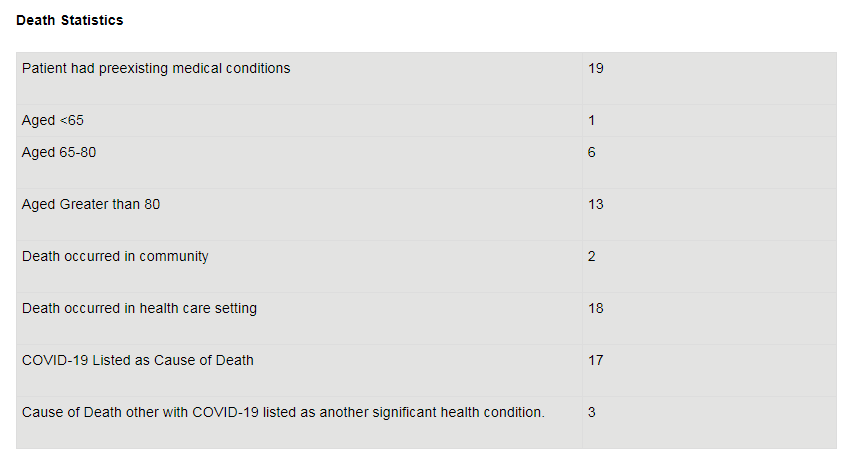The height and width of the screenshot is (458, 849).
Task: Select COVID-19 Listed as Cause of Death label
Action: (x=138, y=361)
